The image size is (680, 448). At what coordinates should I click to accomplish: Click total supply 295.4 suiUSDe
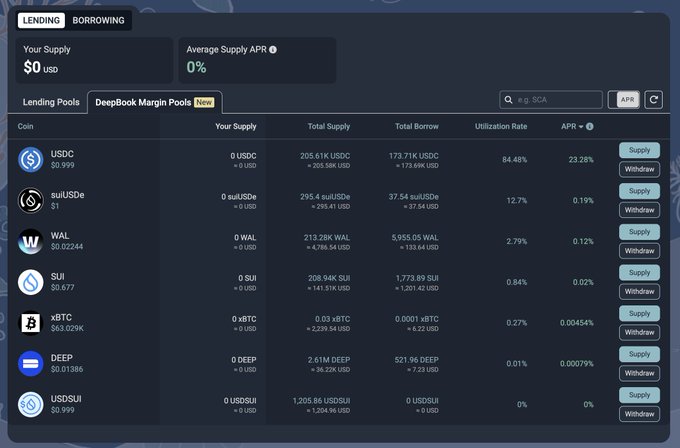point(325,196)
